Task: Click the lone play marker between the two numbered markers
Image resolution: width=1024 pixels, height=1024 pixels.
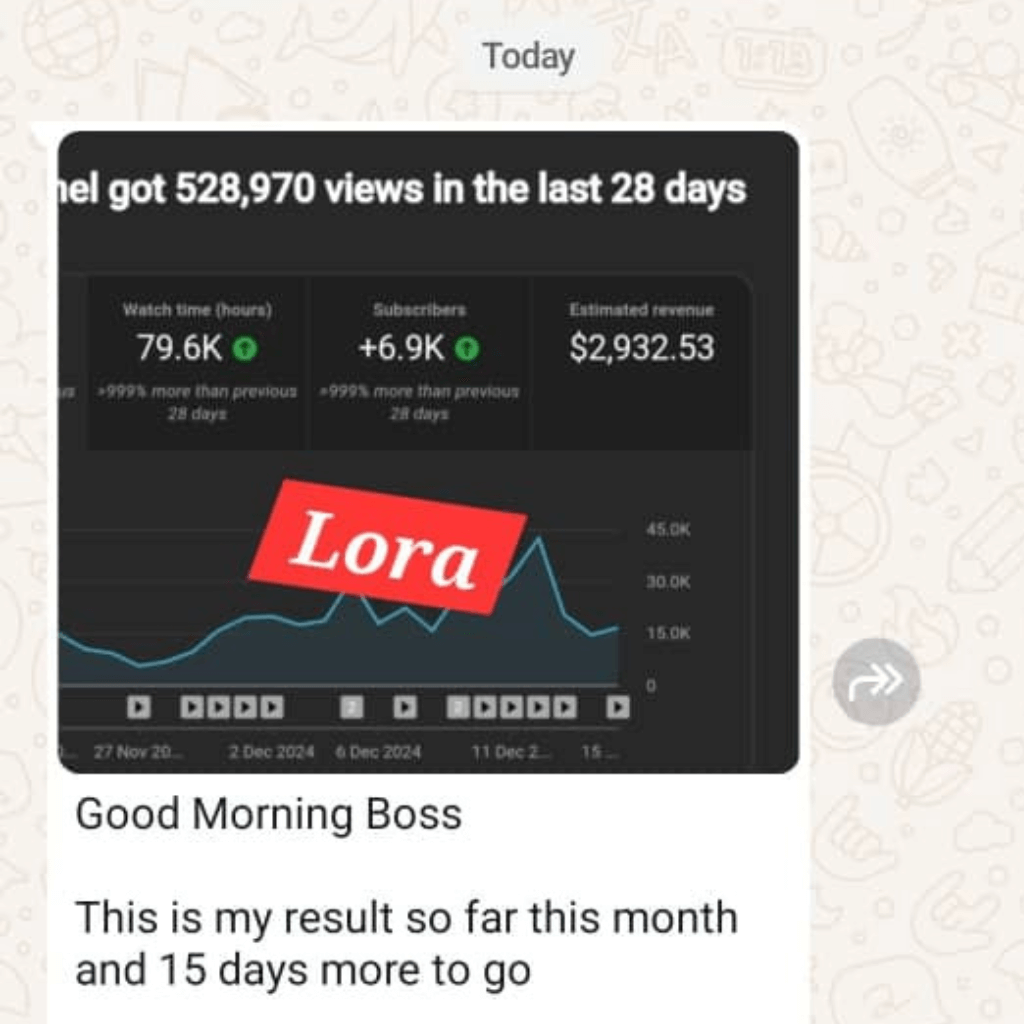Action: [x=404, y=708]
